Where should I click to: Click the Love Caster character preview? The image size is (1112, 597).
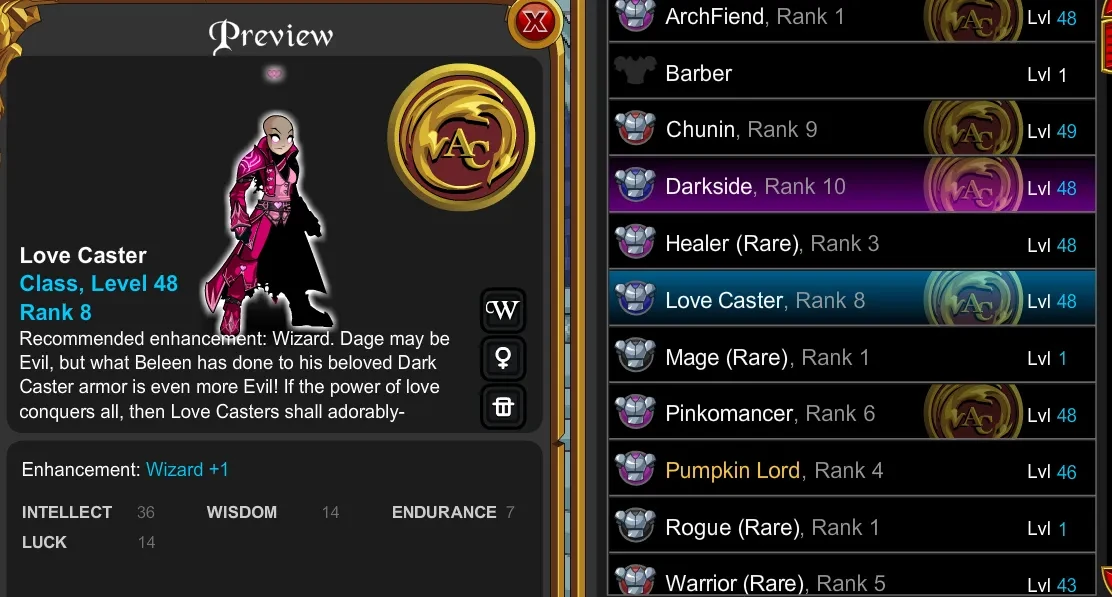tap(273, 223)
